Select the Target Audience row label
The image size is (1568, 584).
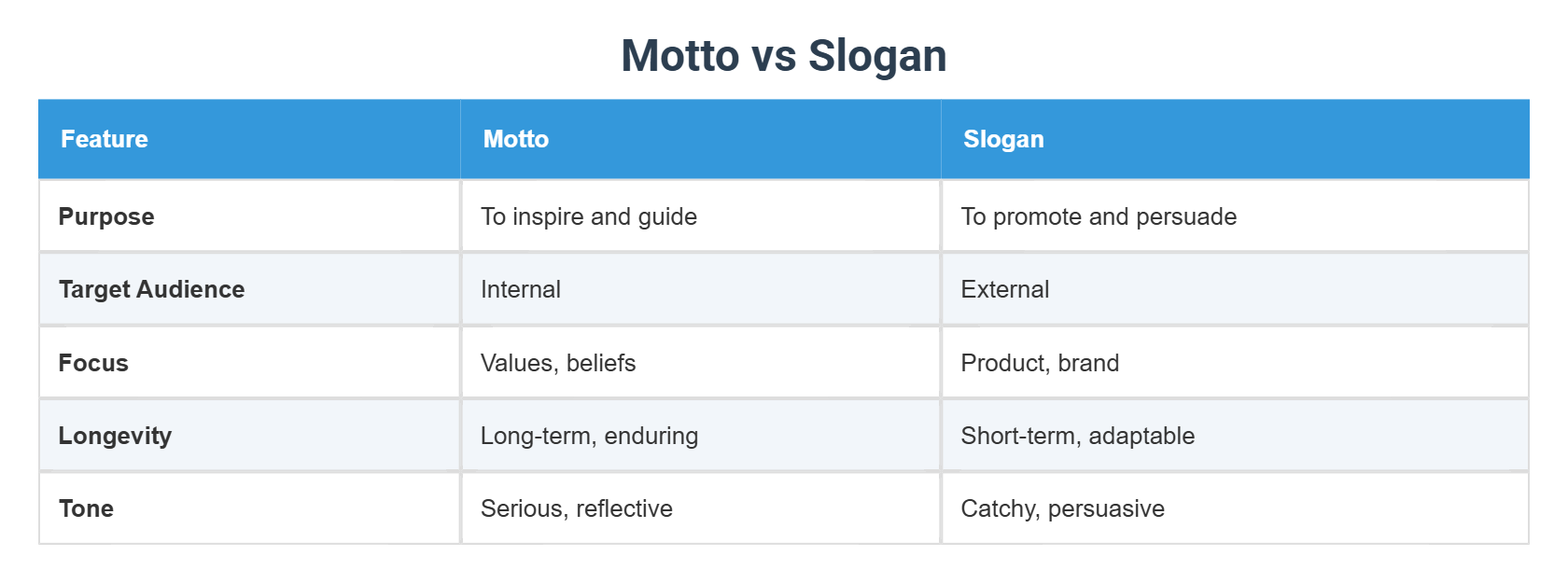[151, 289]
